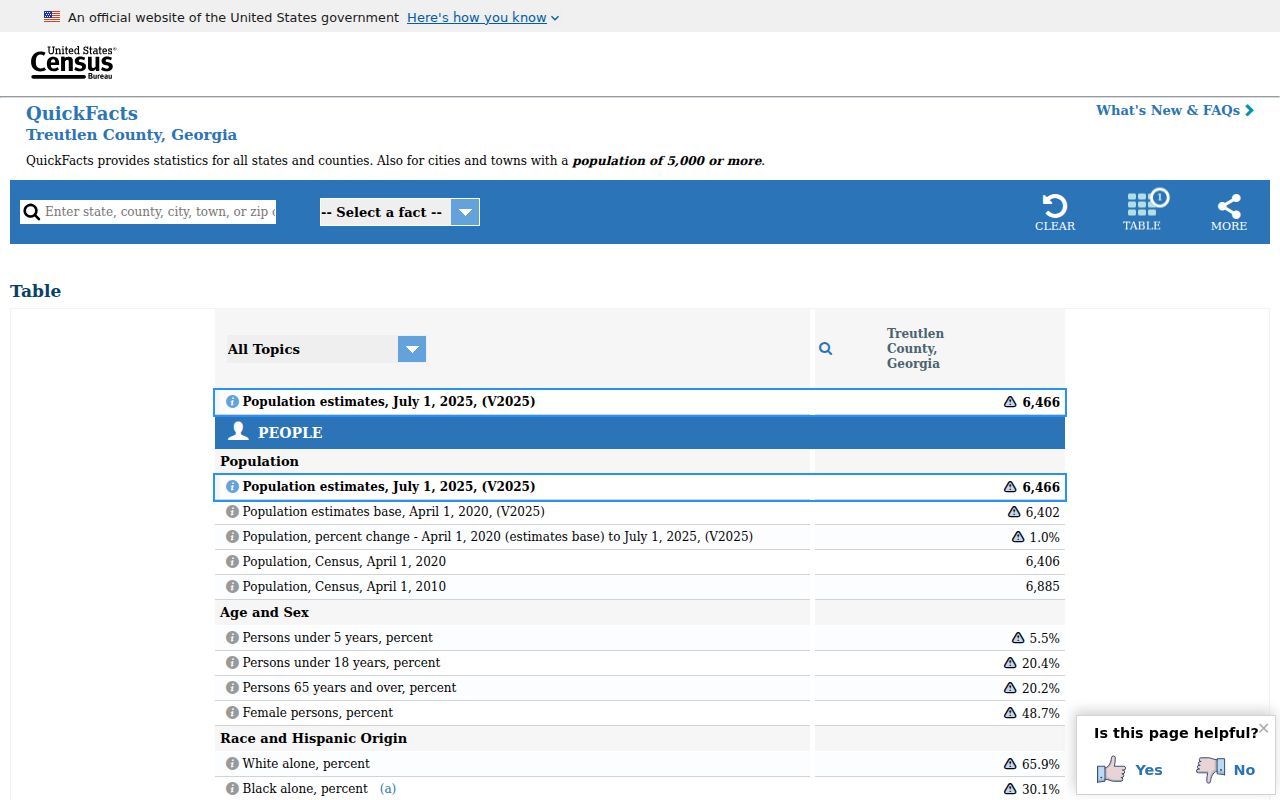This screenshot has width=1280, height=800.
Task: Click info icon for Persons under 18 years
Action: tap(232, 663)
